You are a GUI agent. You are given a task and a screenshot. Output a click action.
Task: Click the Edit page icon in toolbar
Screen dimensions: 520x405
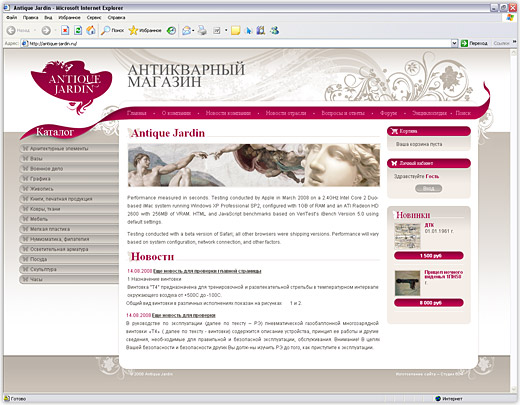217,30
